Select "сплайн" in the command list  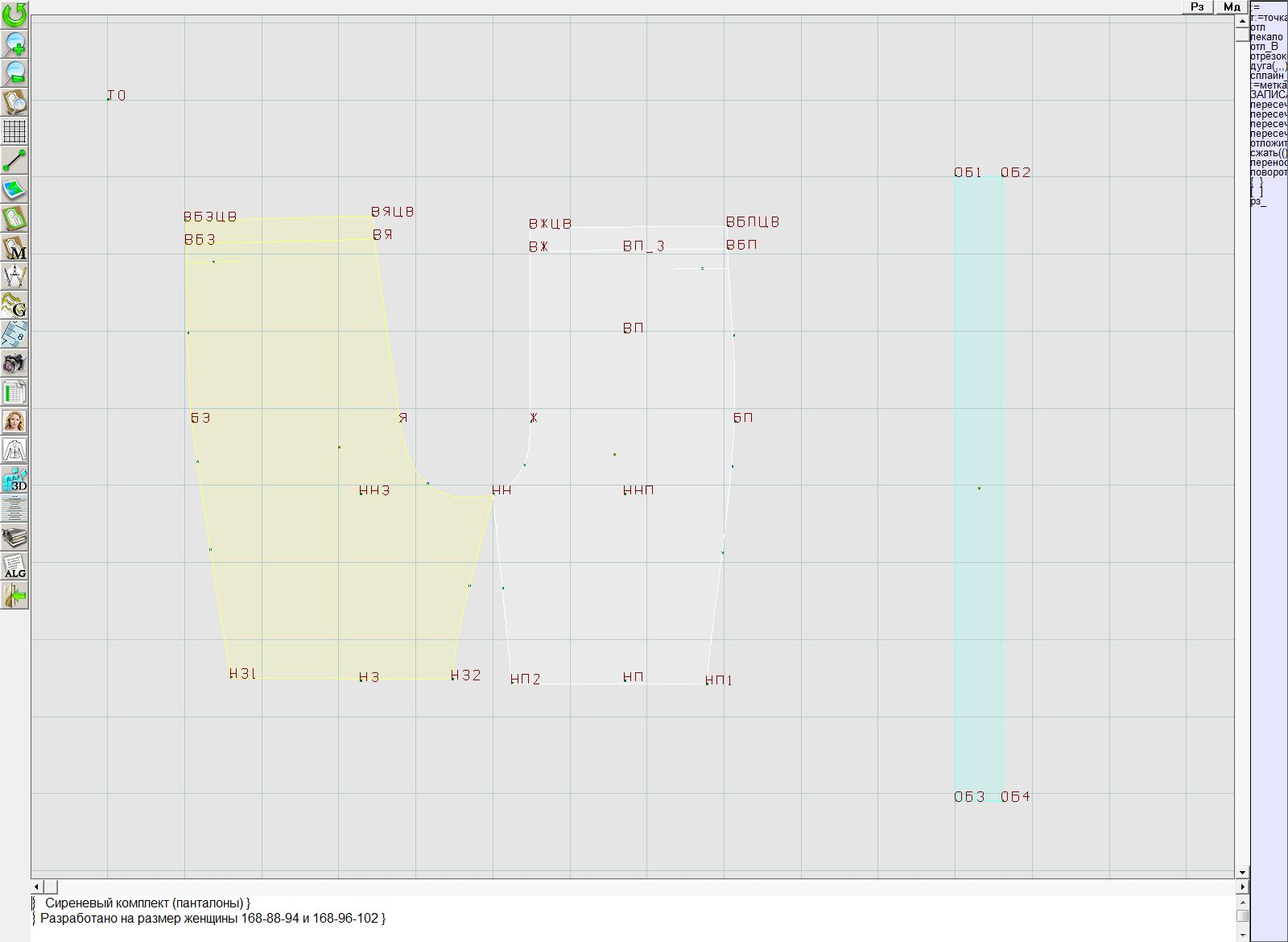[1267, 76]
